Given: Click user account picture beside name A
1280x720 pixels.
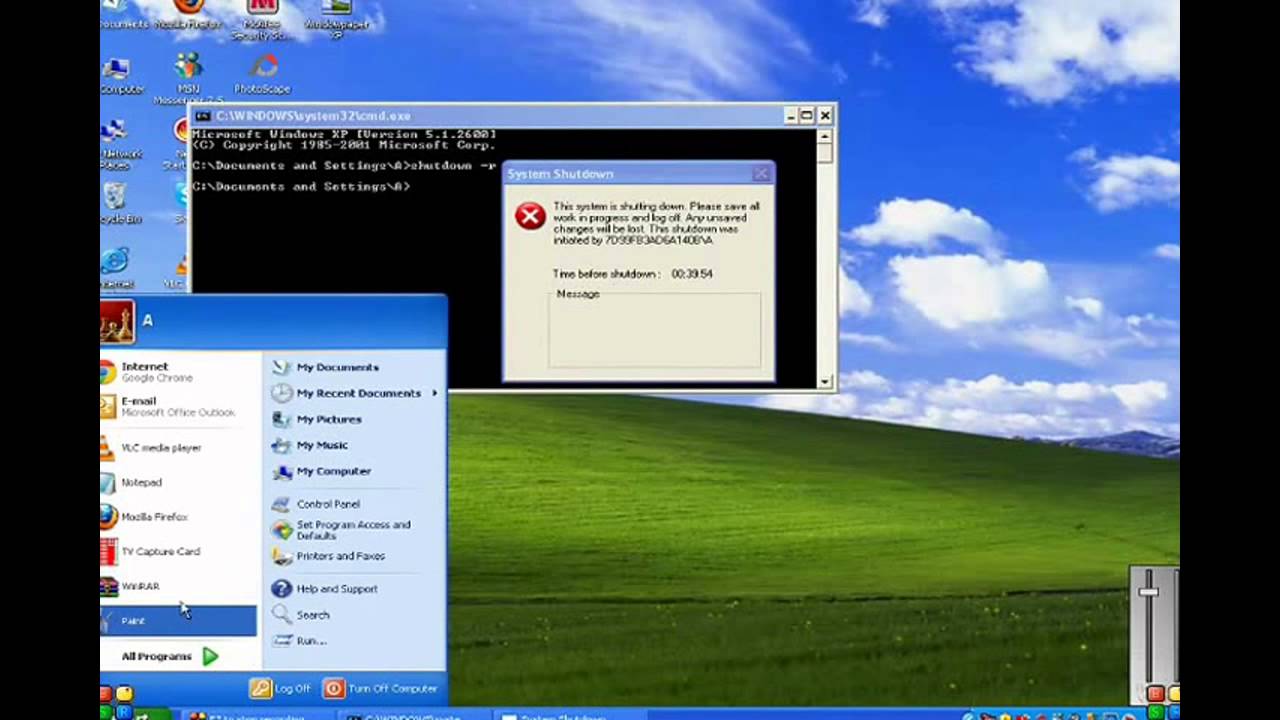Looking at the screenshot, I should (117, 322).
